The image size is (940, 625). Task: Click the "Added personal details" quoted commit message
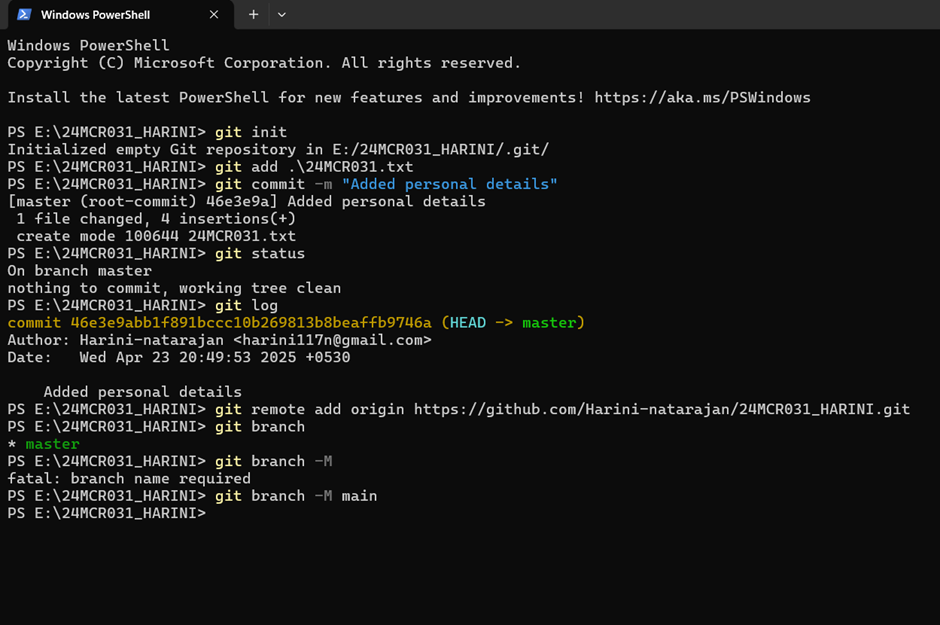coord(449,184)
